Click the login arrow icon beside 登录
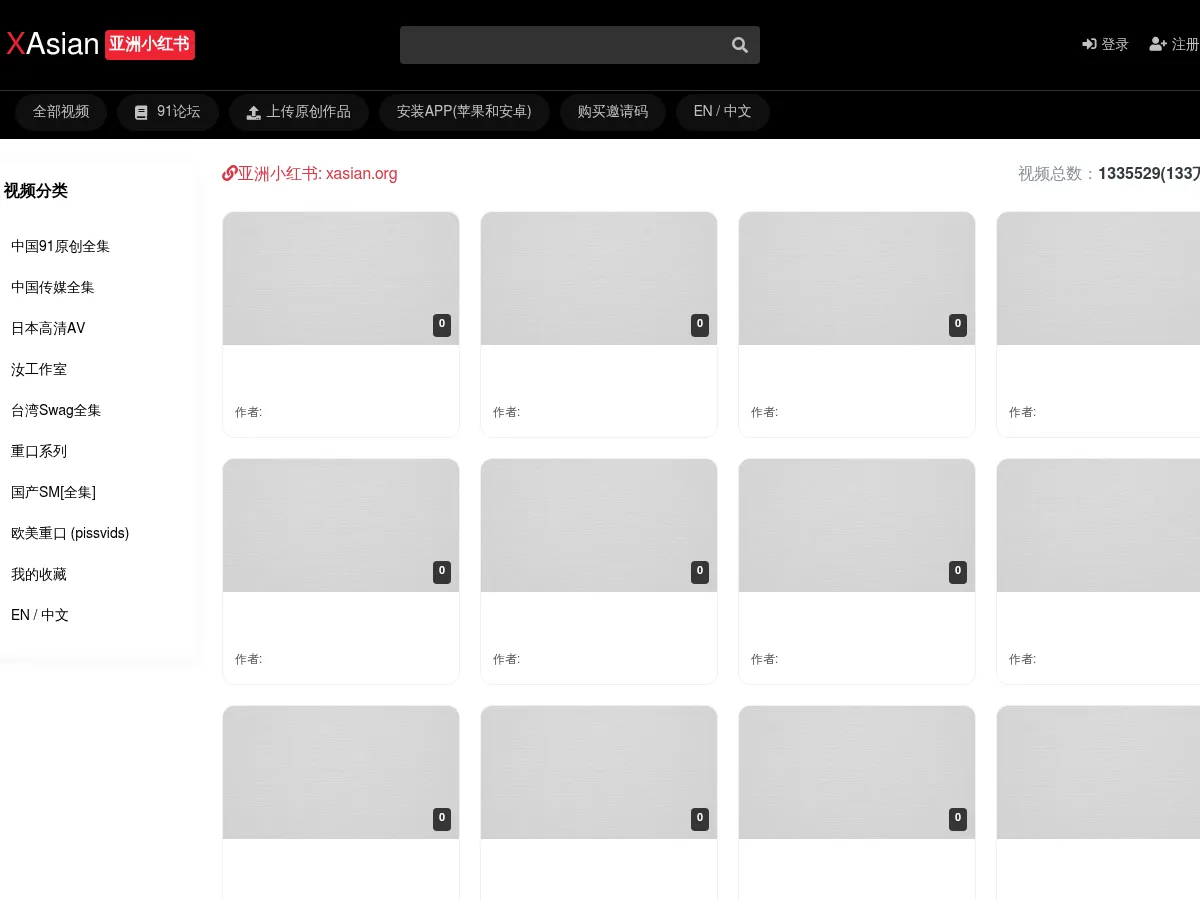The width and height of the screenshot is (1200, 900). [1089, 44]
